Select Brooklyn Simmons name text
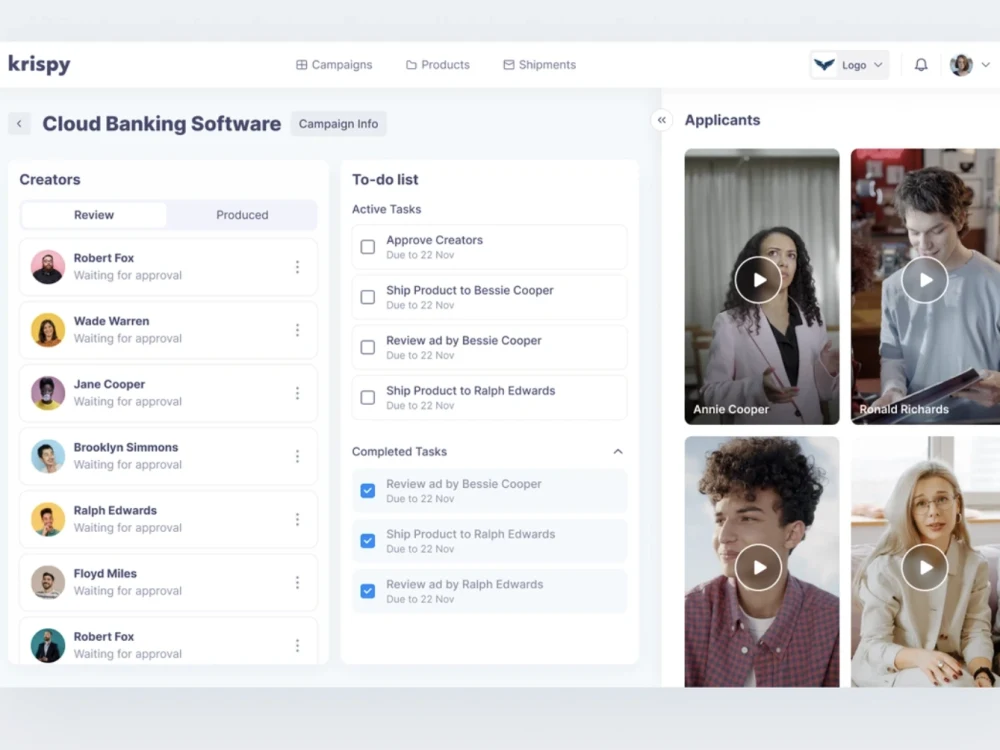 click(x=126, y=447)
